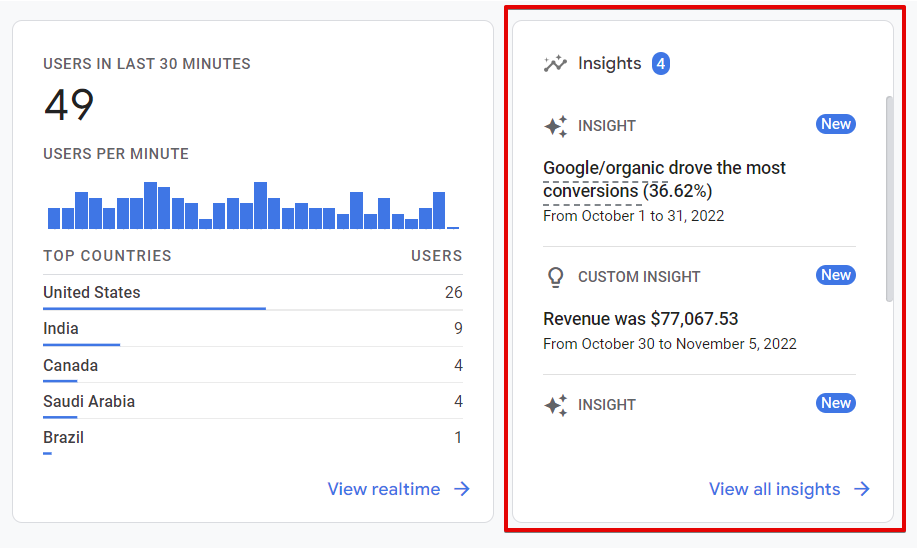Click the arrow next to View realtime

tap(462, 489)
